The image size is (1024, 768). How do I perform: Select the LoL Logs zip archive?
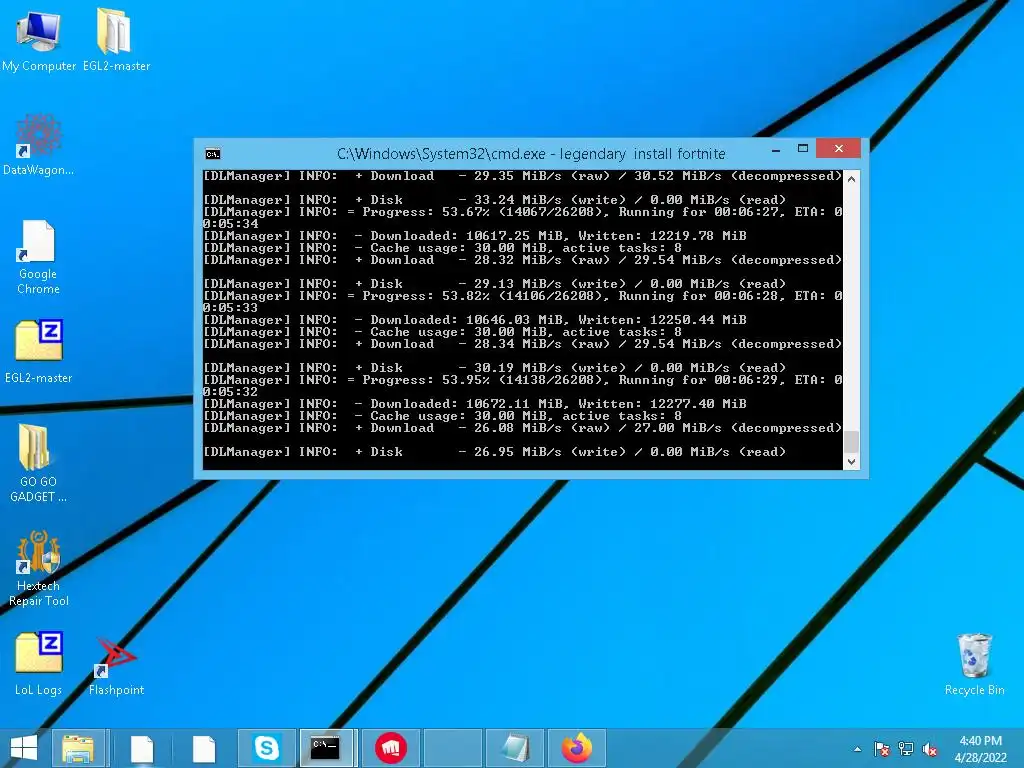[39, 664]
